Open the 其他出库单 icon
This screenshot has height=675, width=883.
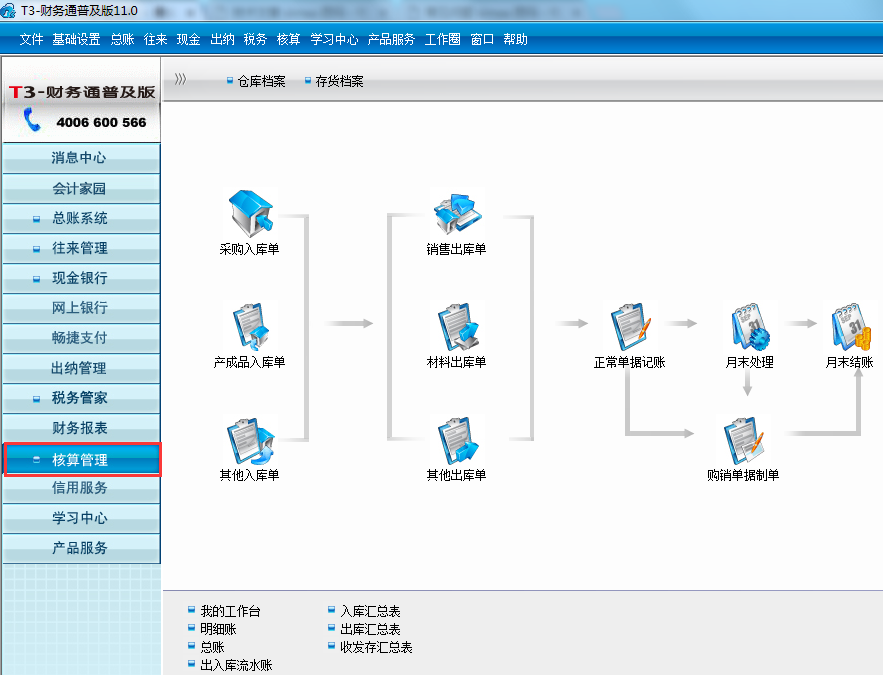point(456,441)
